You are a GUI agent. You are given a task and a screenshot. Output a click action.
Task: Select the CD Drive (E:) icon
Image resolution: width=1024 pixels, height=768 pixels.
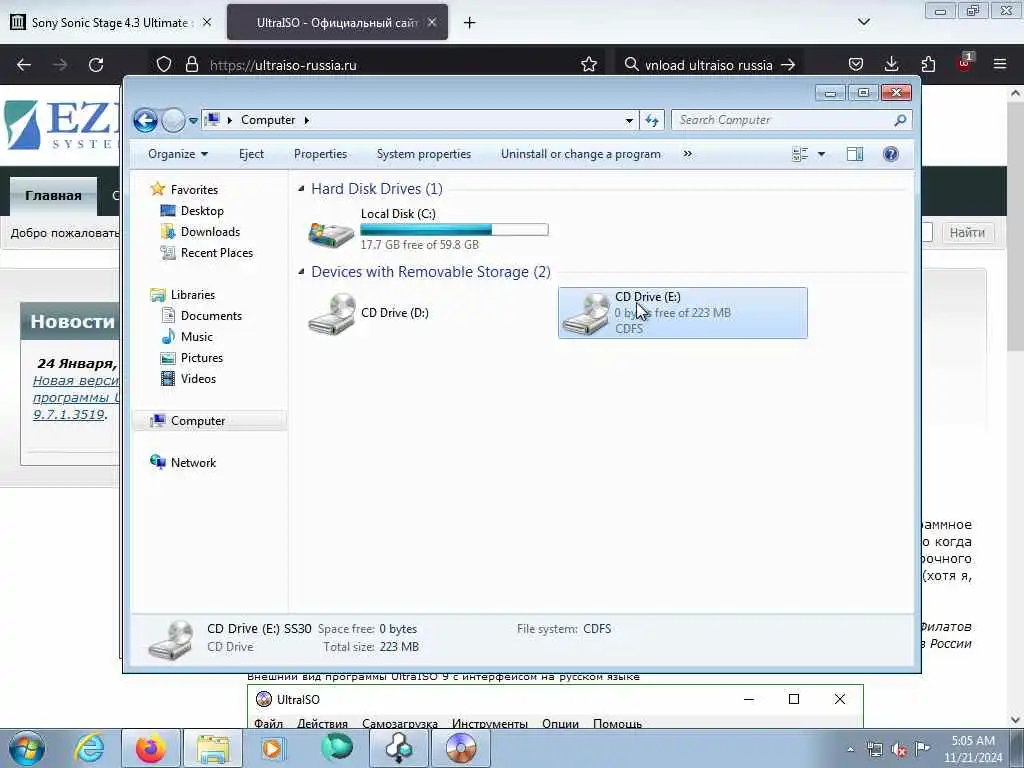pos(586,313)
